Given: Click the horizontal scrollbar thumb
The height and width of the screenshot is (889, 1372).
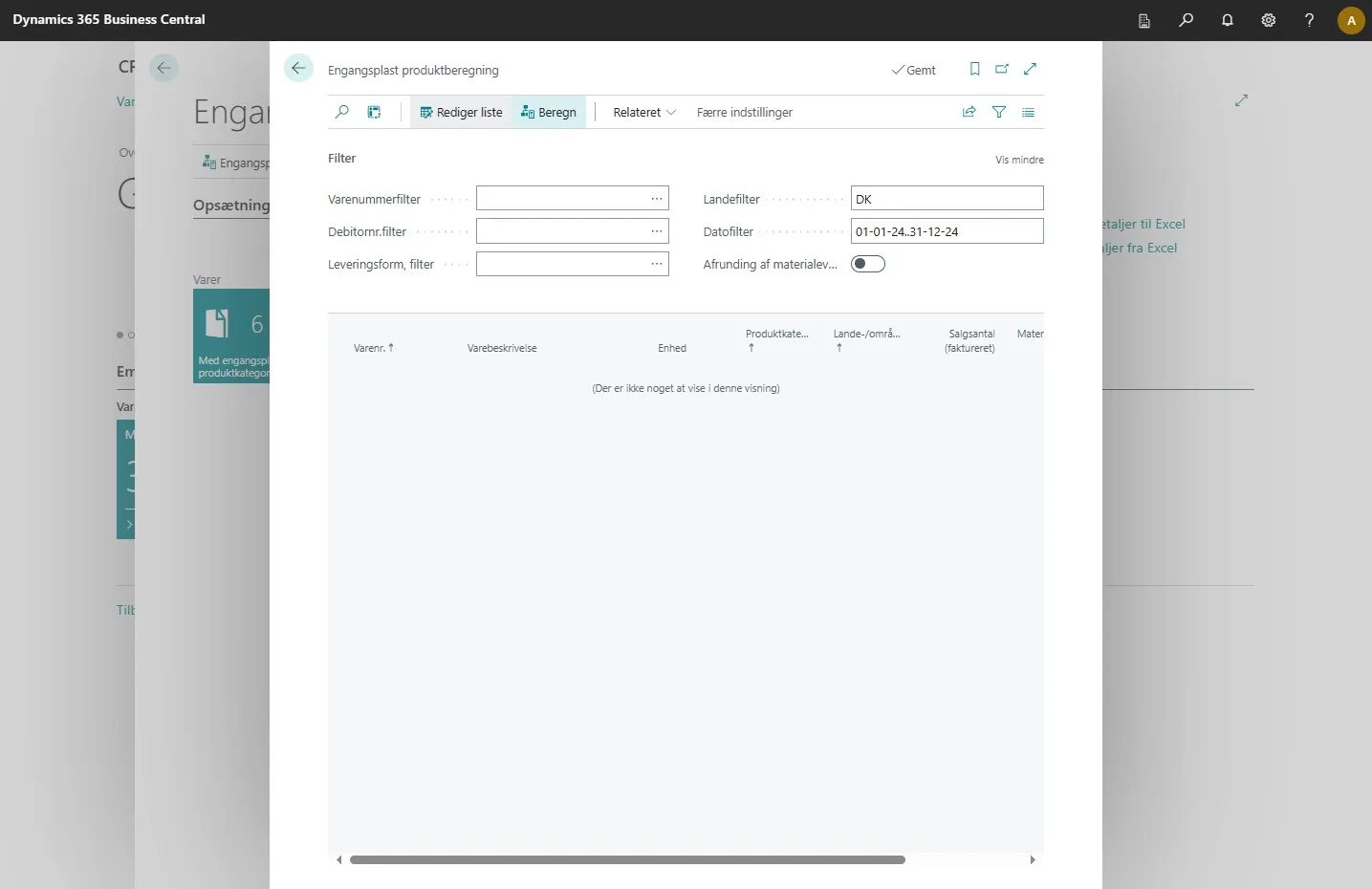Looking at the screenshot, I should (x=627, y=859).
